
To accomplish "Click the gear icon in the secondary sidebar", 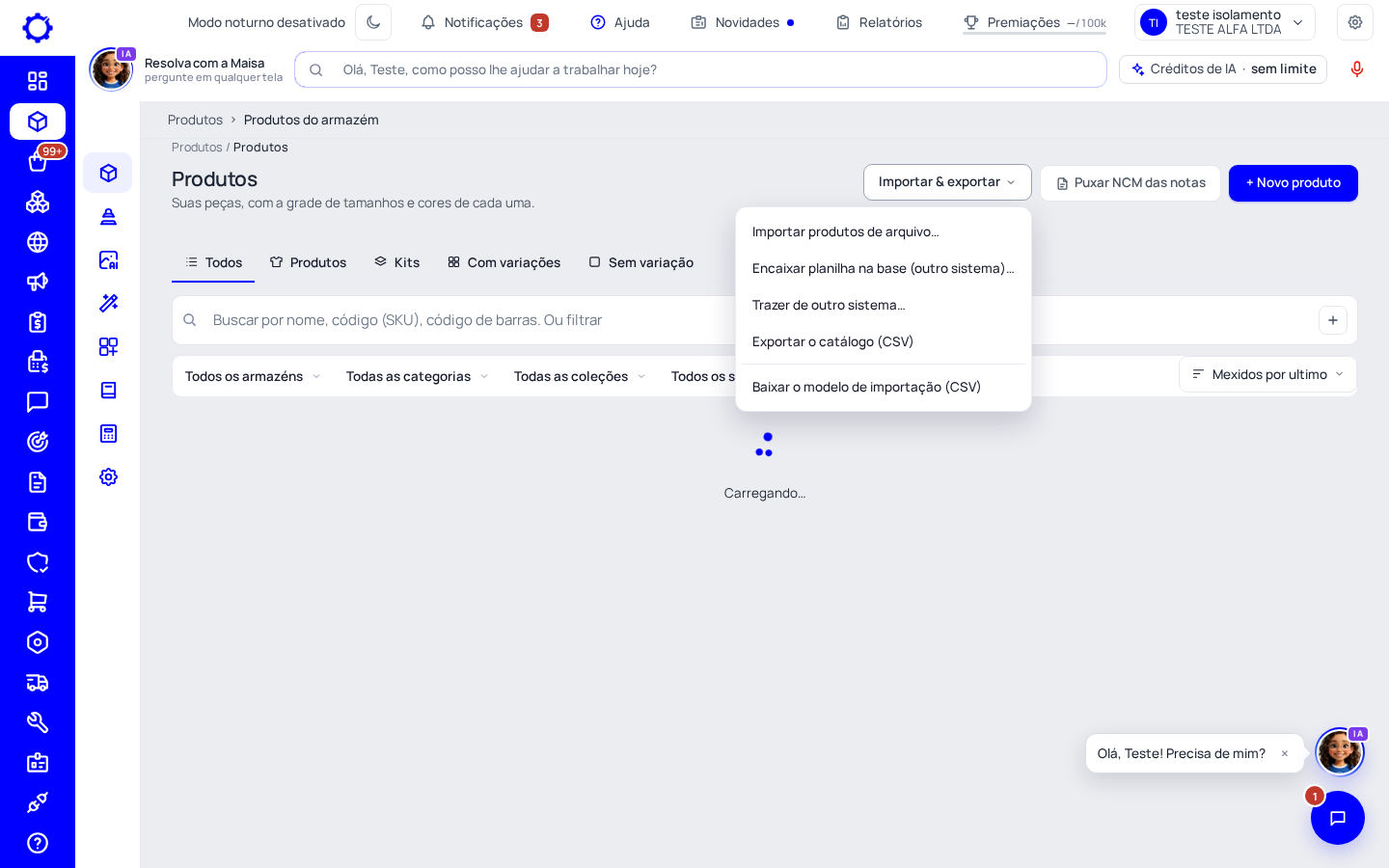I will tap(108, 476).
